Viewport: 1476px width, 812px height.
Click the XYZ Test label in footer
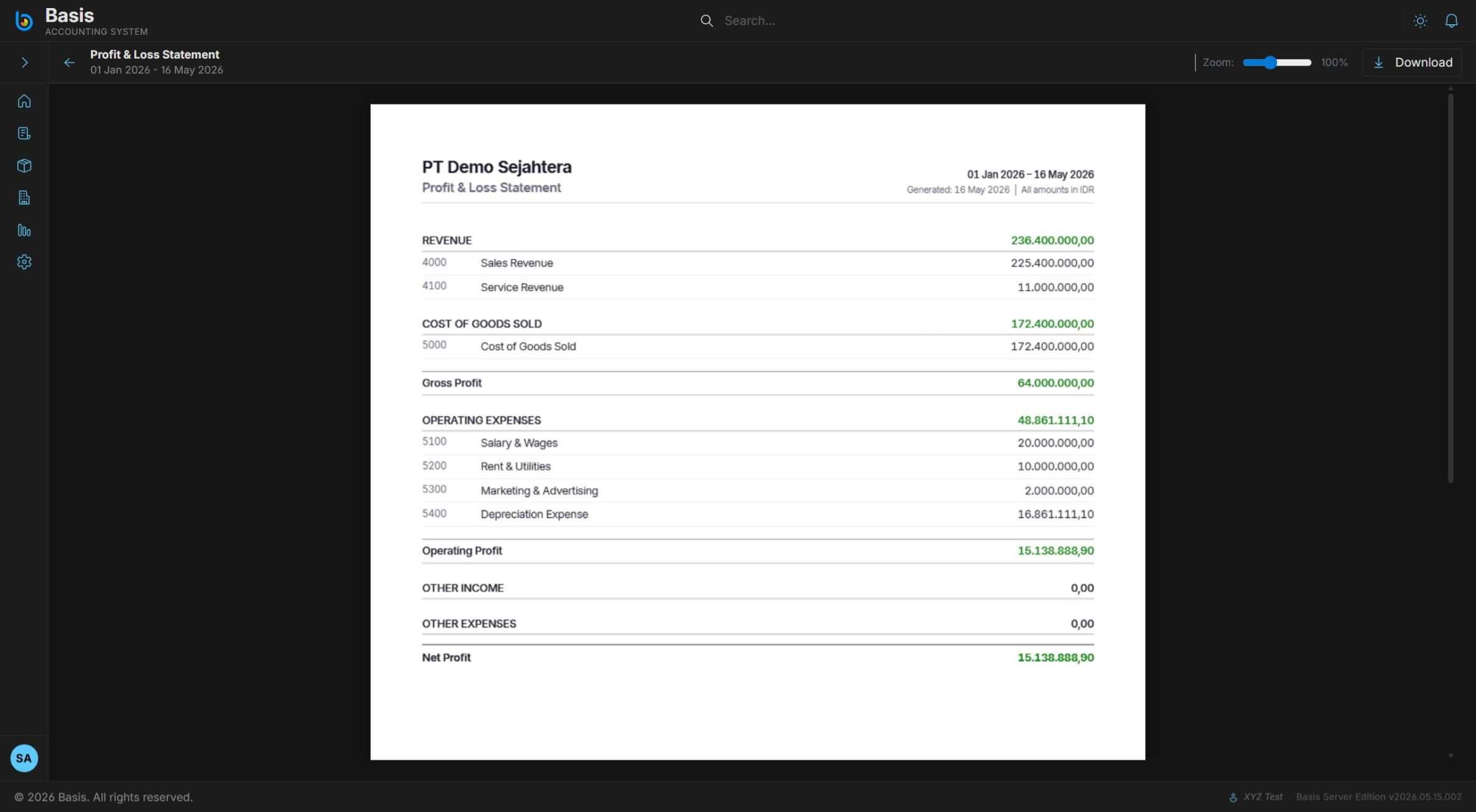pyautogui.click(x=1263, y=797)
